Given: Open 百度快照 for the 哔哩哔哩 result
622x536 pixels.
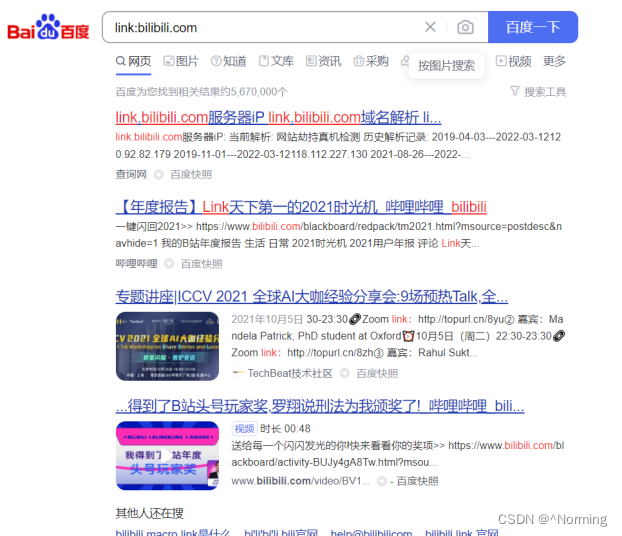Looking at the screenshot, I should [x=202, y=263].
